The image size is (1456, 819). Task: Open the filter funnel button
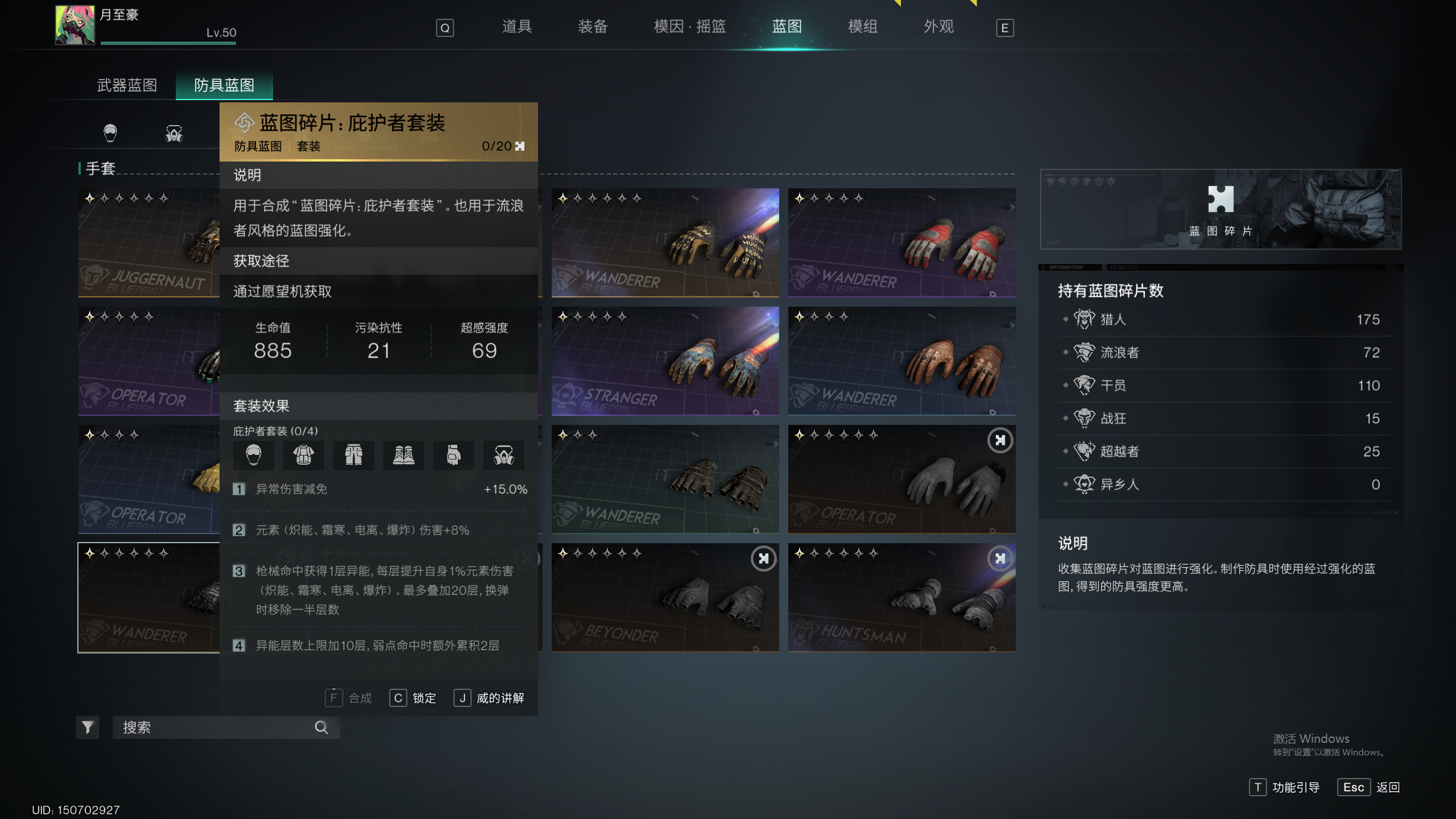88,727
